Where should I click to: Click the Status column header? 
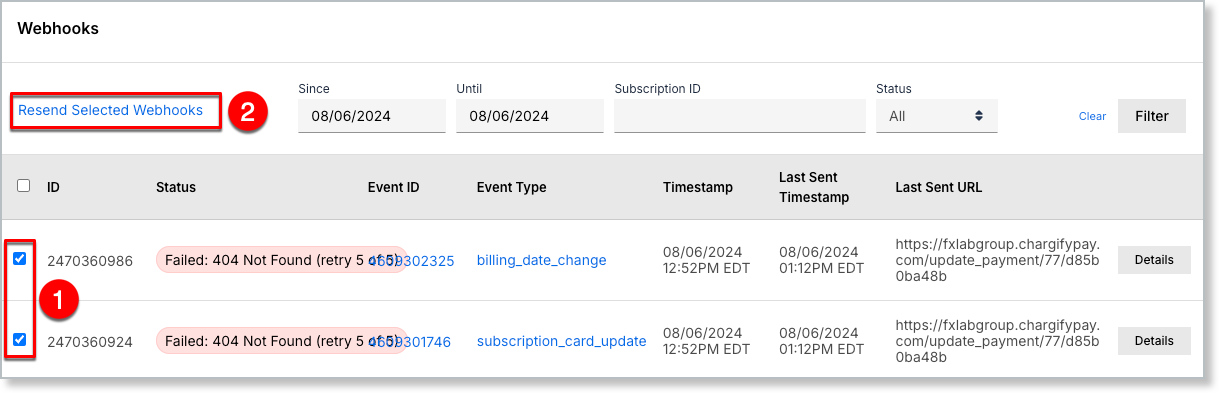click(x=176, y=187)
